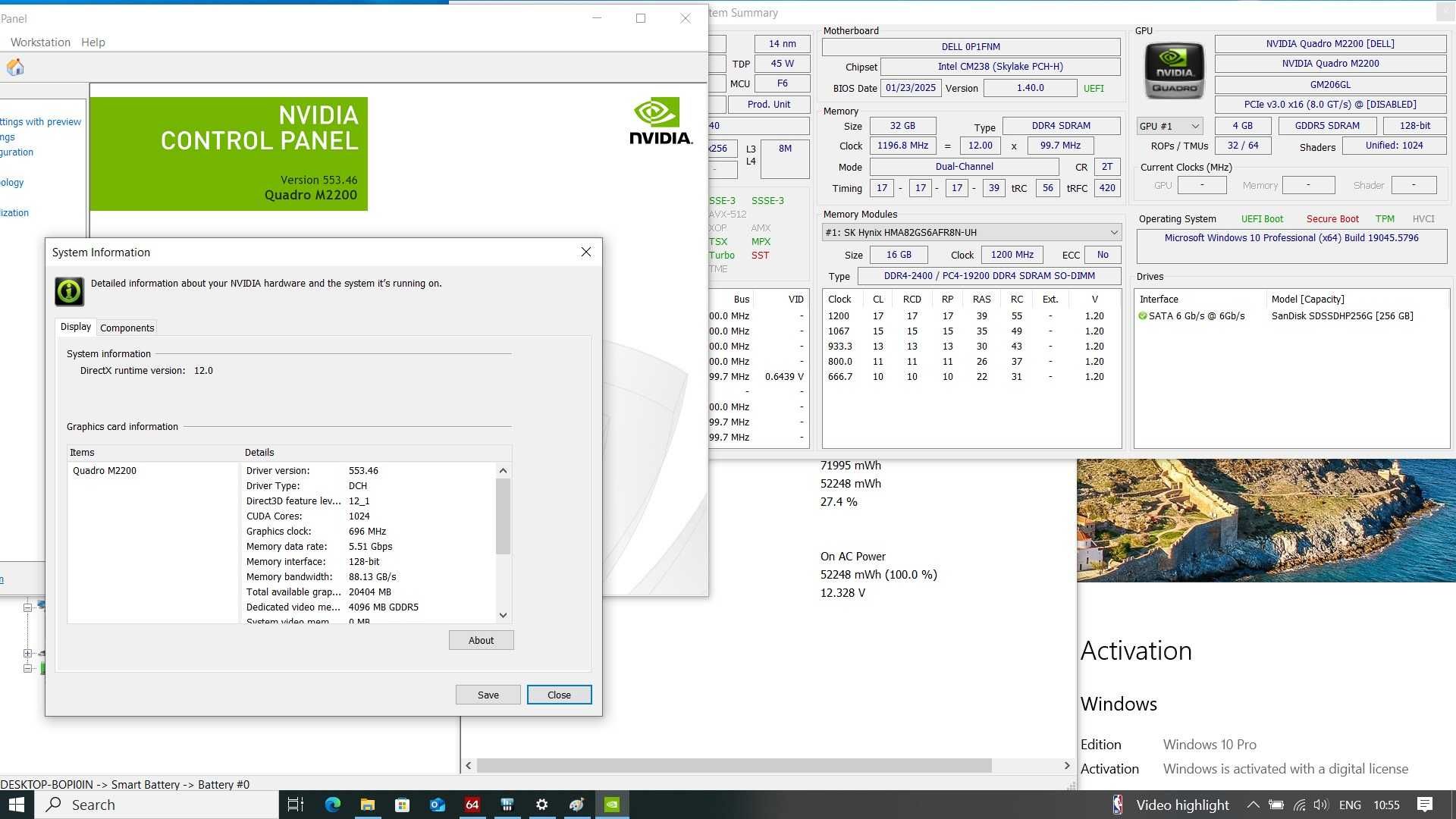
Task: Open the Paint palette app in taskbar
Action: coord(576,805)
